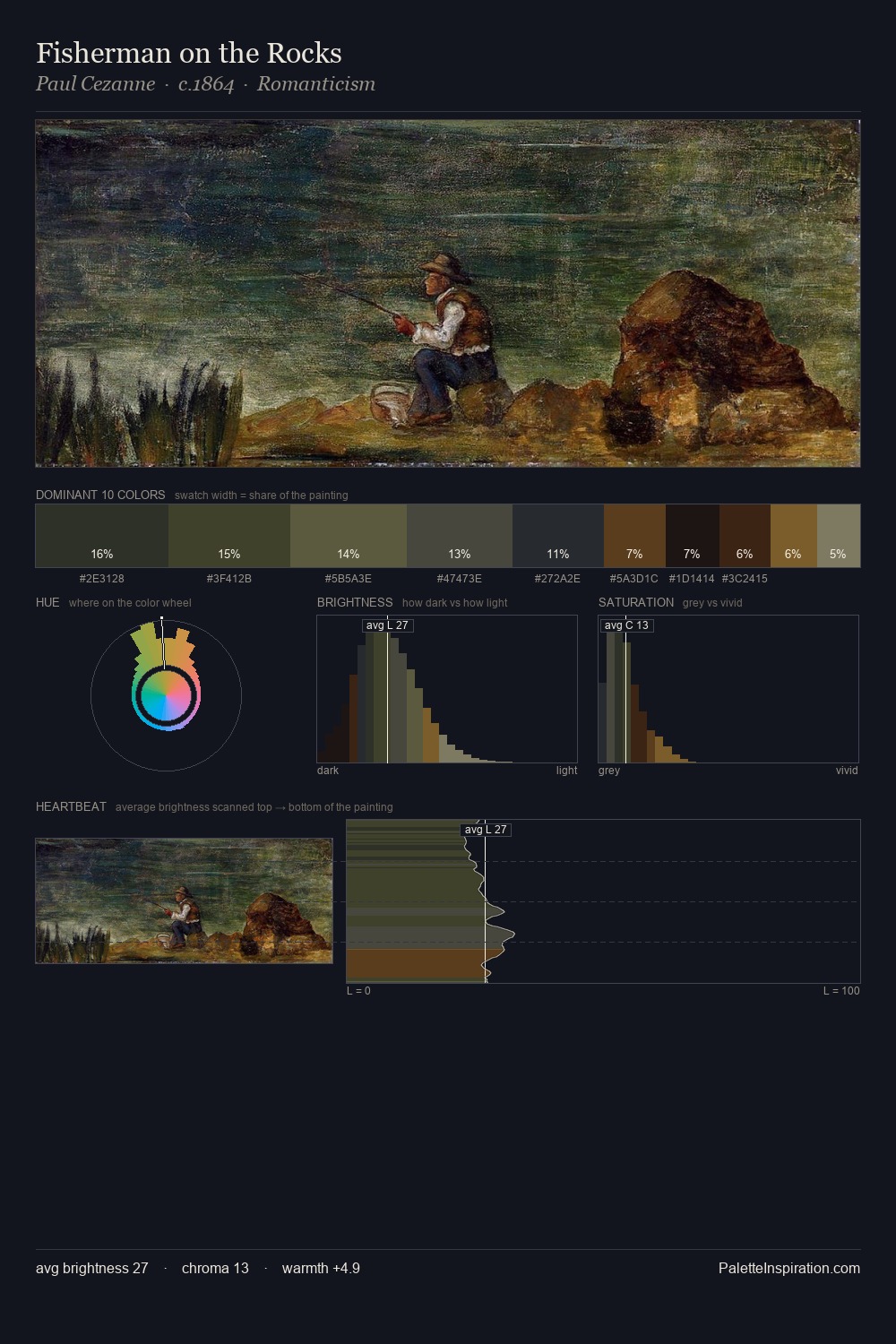Open the PaletteInspiration.com link
896x1344 pixels.
click(x=789, y=1268)
